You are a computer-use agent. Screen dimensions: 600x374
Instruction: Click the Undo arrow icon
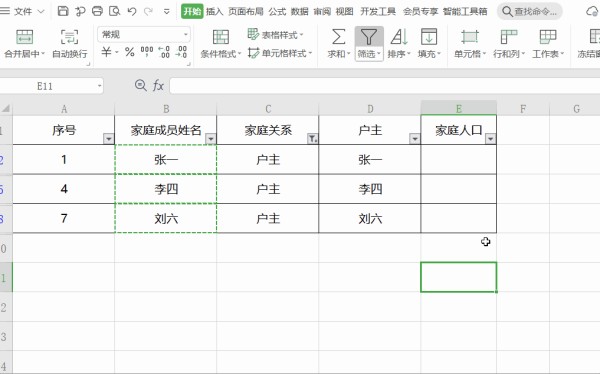(x=132, y=11)
